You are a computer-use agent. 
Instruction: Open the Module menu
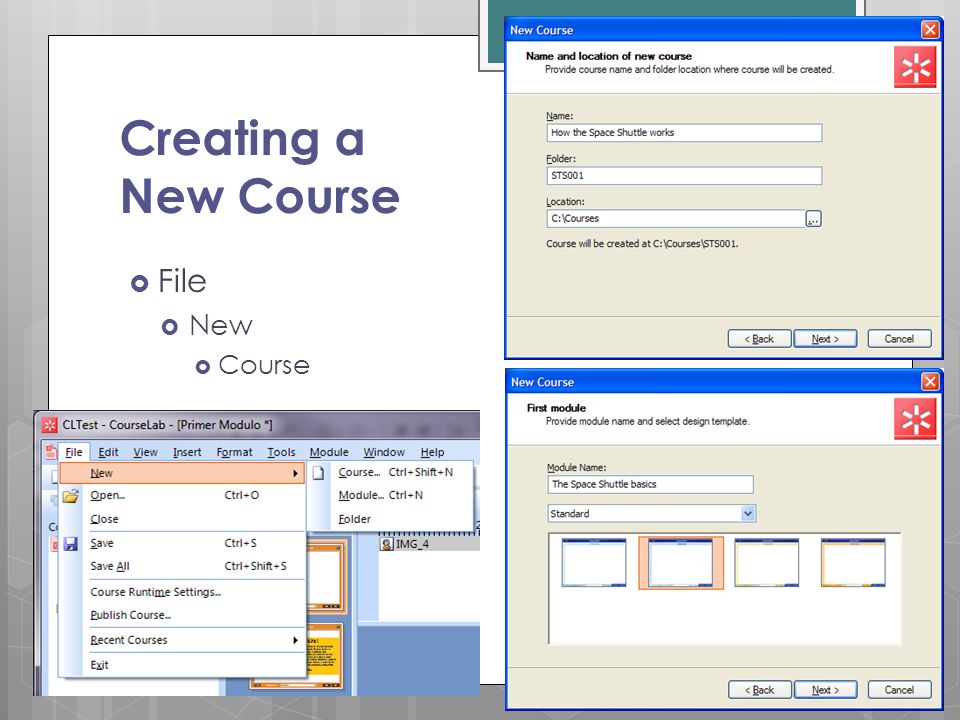click(329, 452)
